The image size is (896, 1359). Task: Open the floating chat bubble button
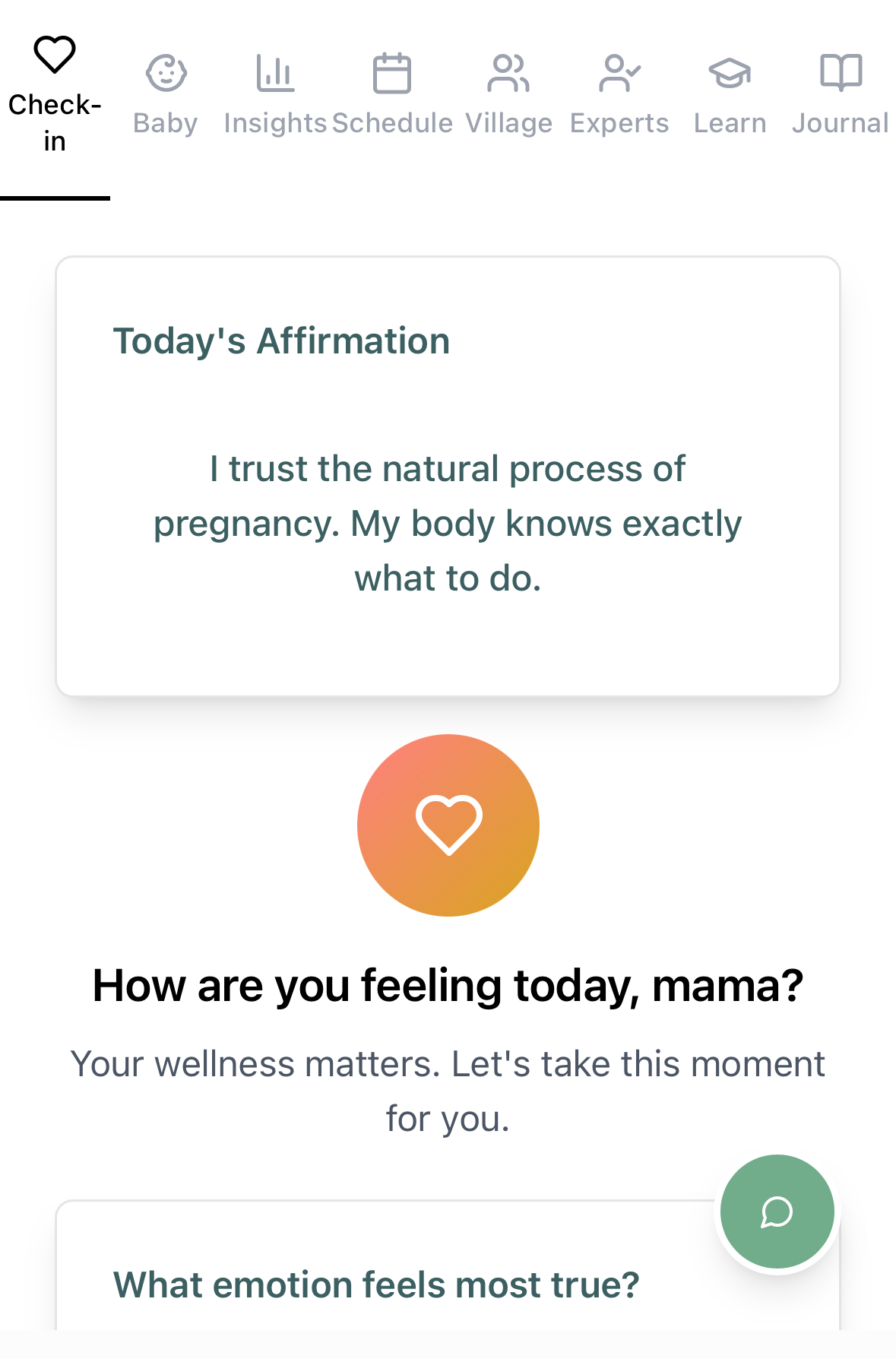click(x=777, y=1212)
